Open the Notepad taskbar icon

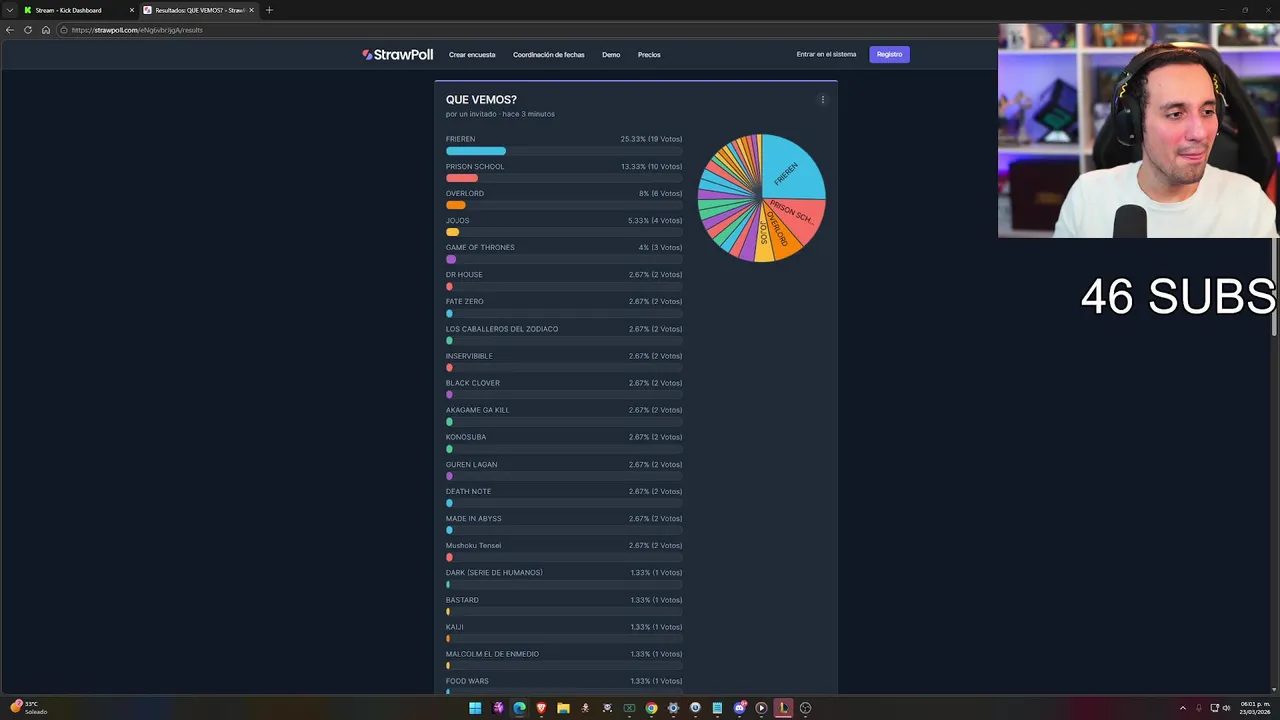click(717, 708)
